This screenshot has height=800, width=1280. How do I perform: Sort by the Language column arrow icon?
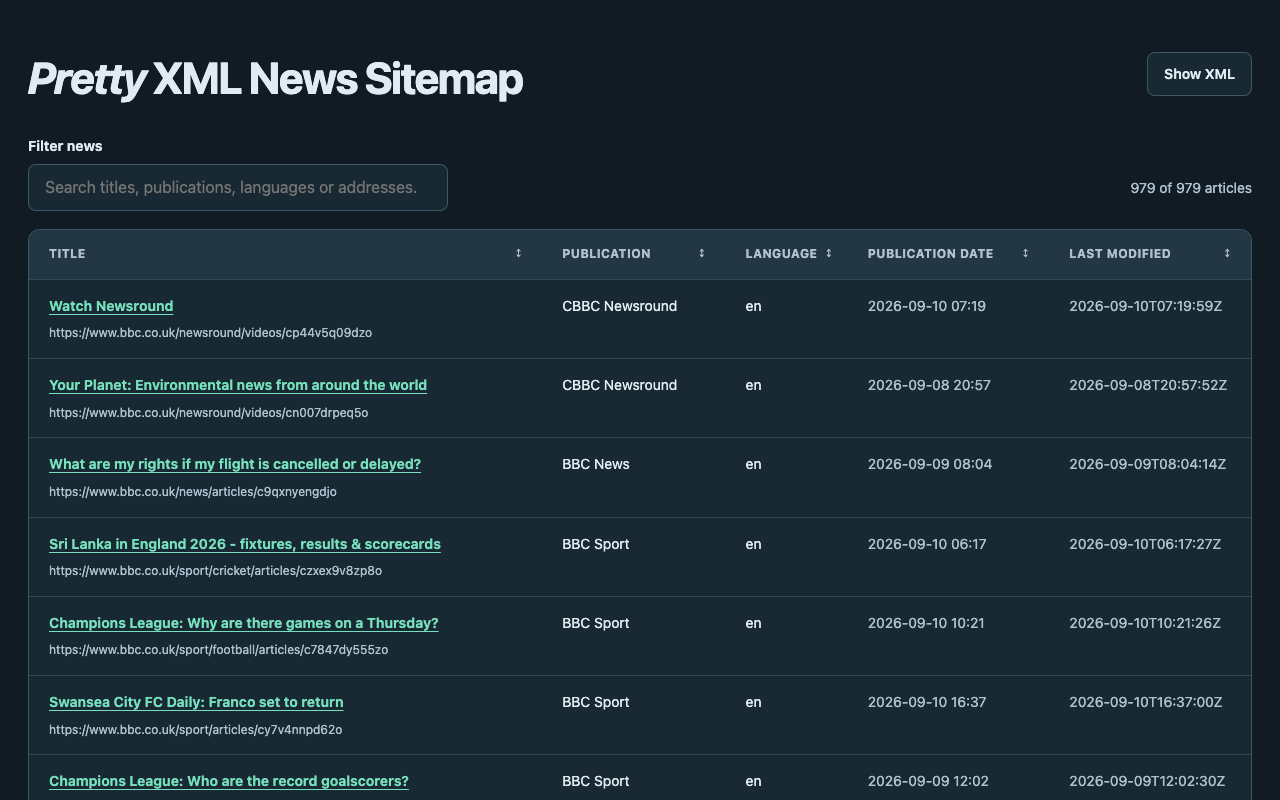coord(828,254)
